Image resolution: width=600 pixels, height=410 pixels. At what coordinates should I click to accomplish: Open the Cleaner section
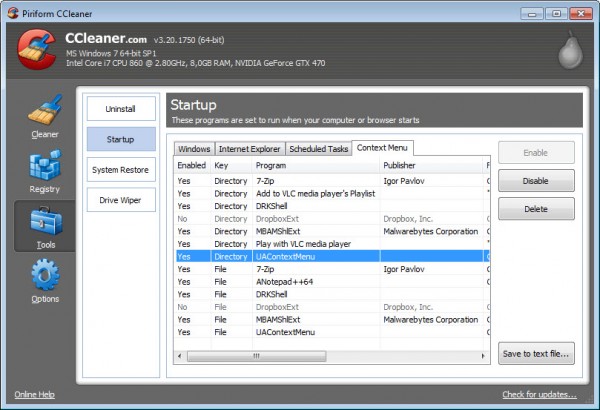click(x=45, y=117)
